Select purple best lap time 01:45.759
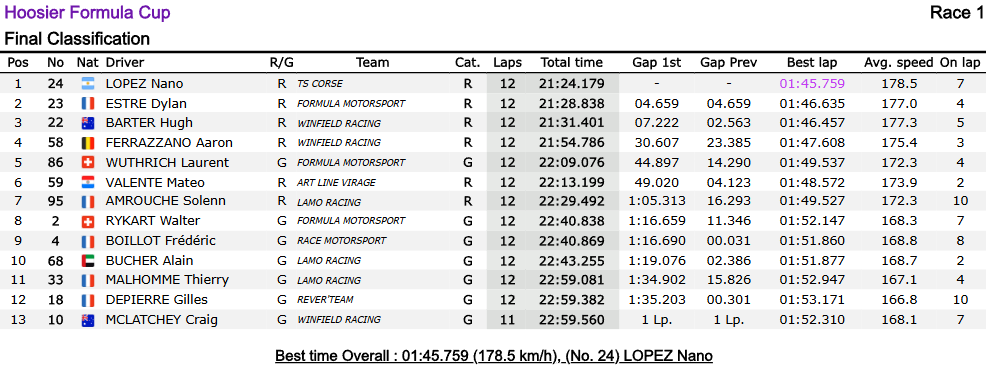The height and width of the screenshot is (367, 986). [x=812, y=84]
